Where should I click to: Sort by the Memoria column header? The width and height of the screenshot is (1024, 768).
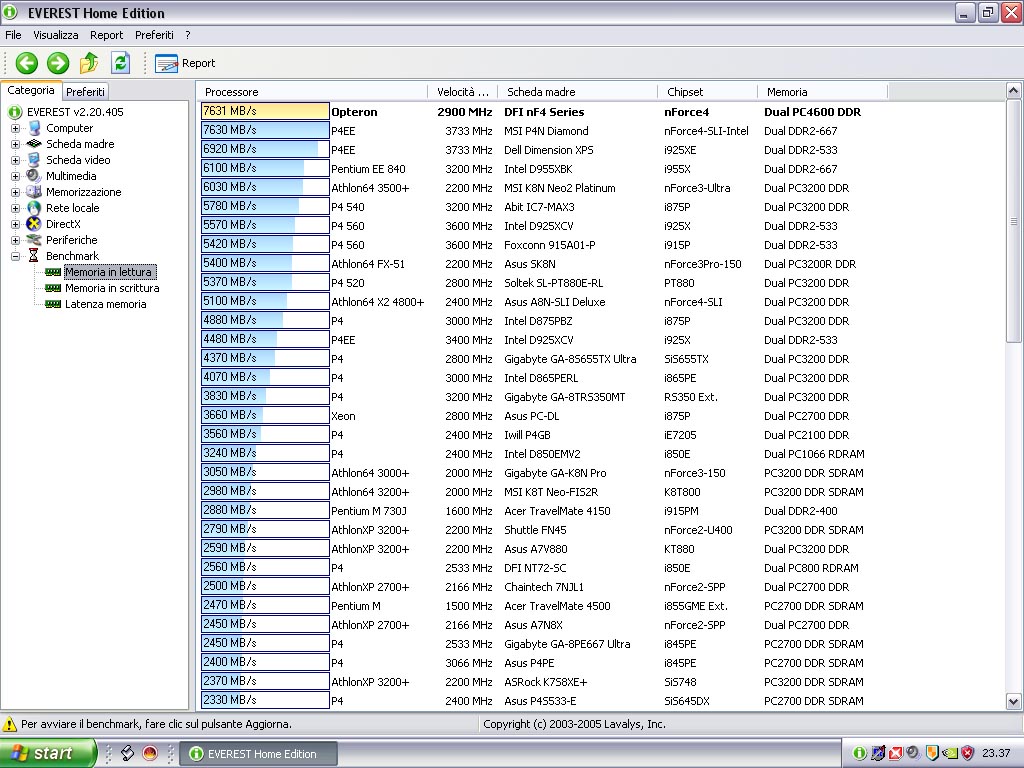[822, 92]
